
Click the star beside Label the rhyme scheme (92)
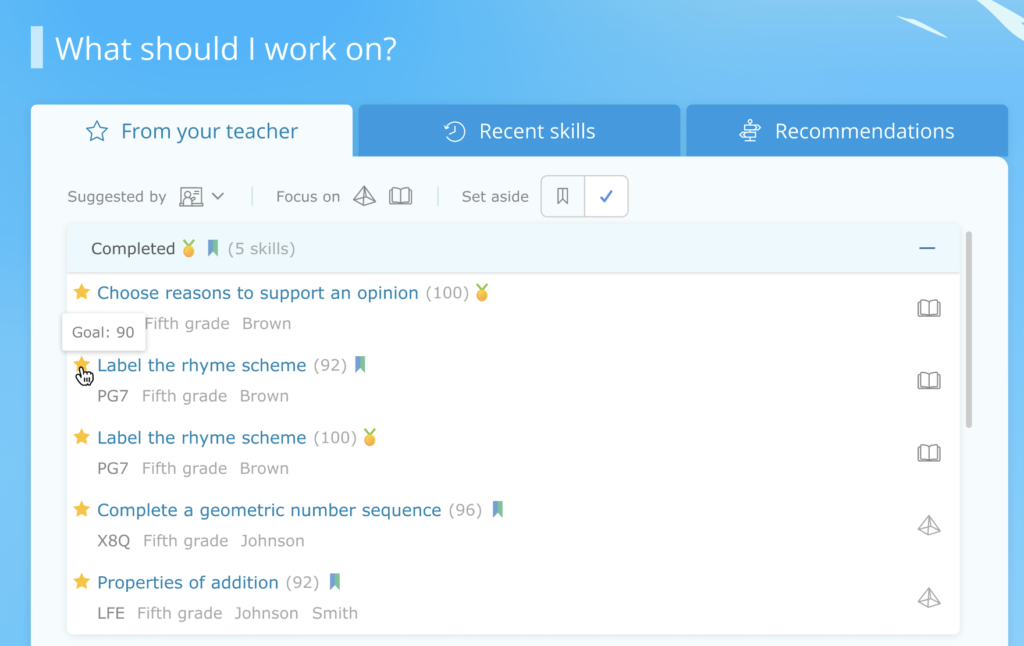[x=81, y=365]
